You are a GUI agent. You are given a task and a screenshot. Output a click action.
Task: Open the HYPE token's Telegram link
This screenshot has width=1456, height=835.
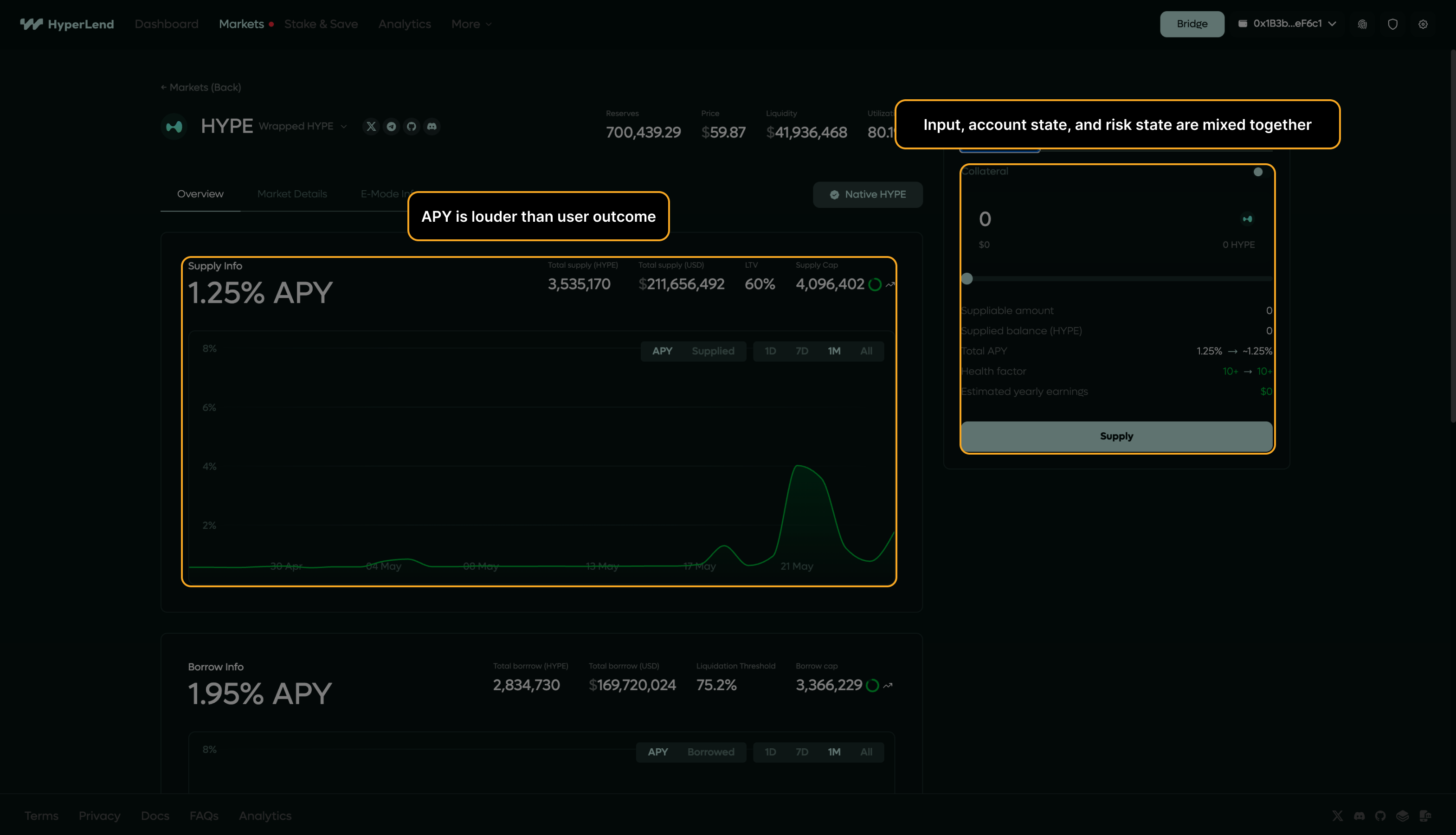[x=392, y=126]
